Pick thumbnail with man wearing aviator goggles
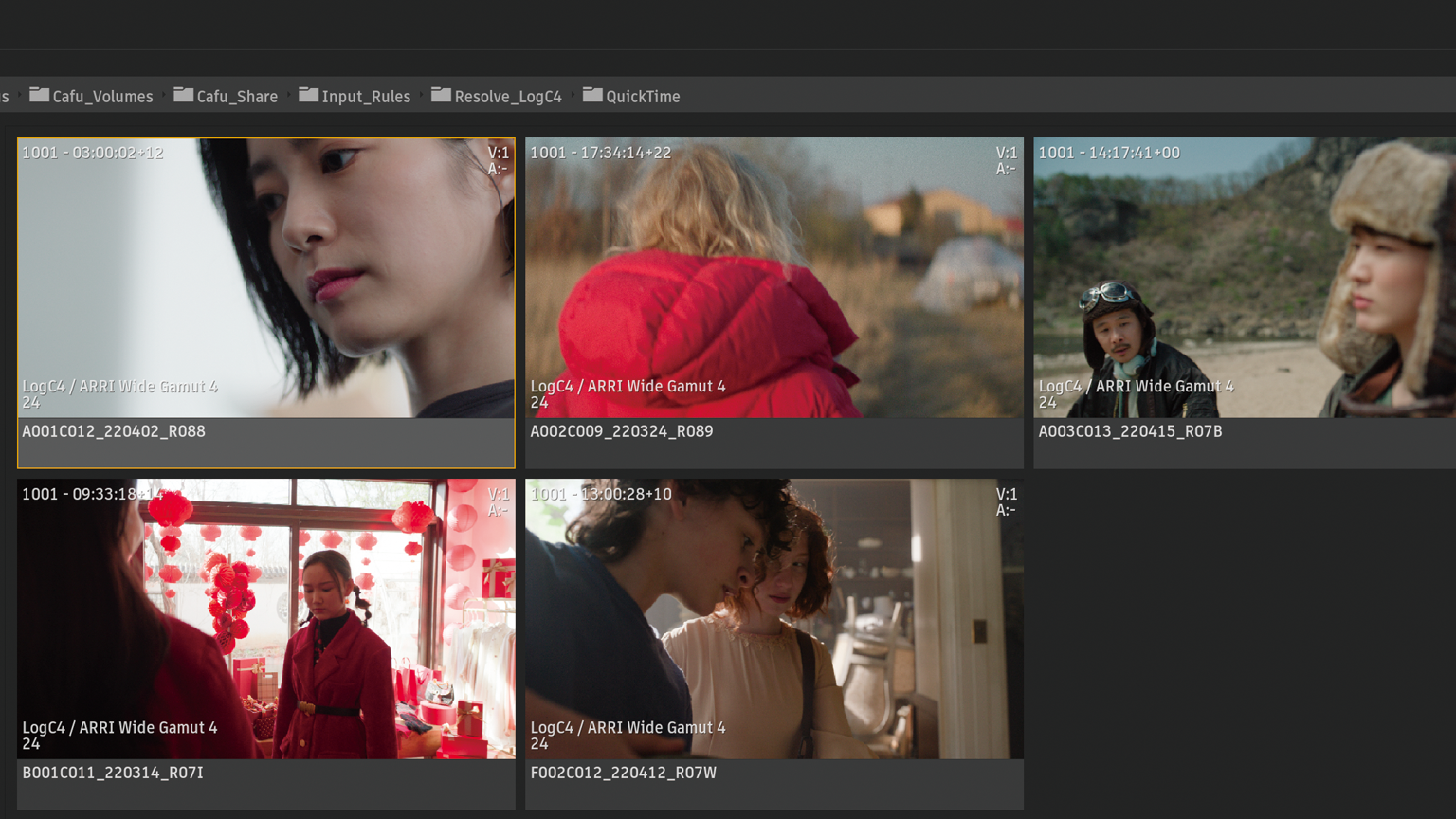This screenshot has width=1456, height=819. click(x=1244, y=278)
